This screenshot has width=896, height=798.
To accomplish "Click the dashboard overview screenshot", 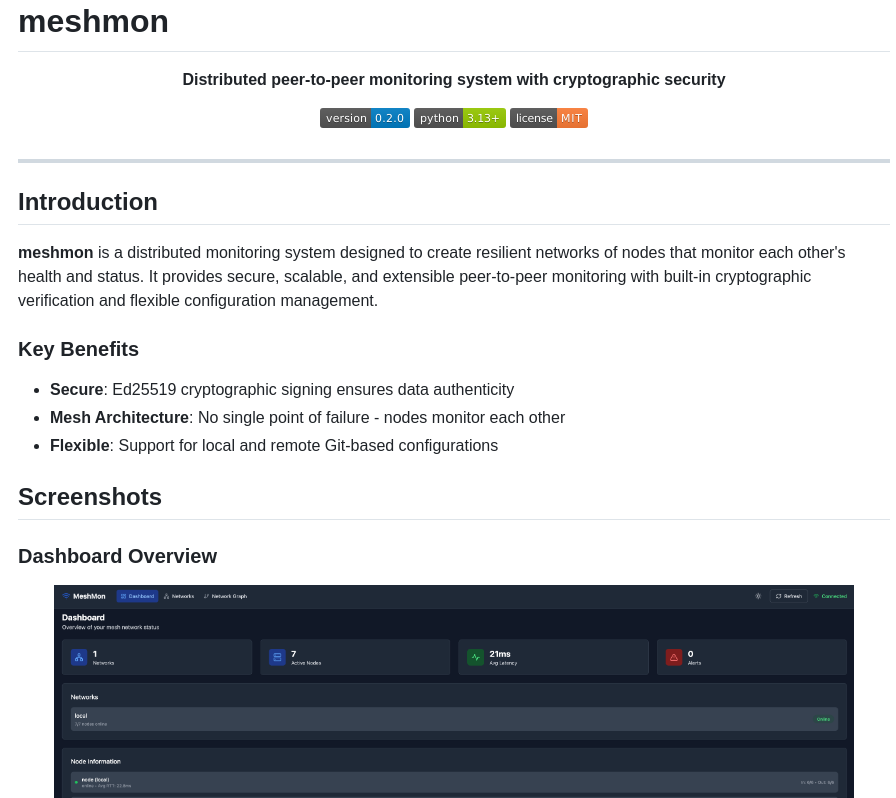I will click(x=454, y=690).
